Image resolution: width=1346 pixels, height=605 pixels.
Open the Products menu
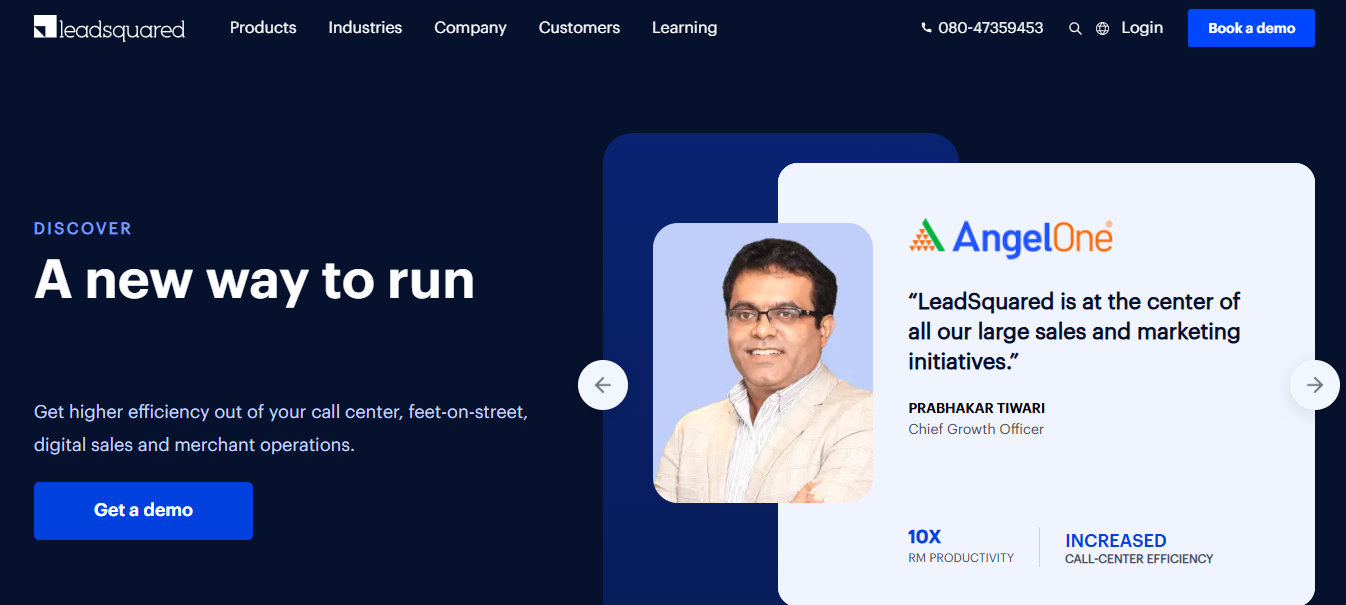point(263,28)
